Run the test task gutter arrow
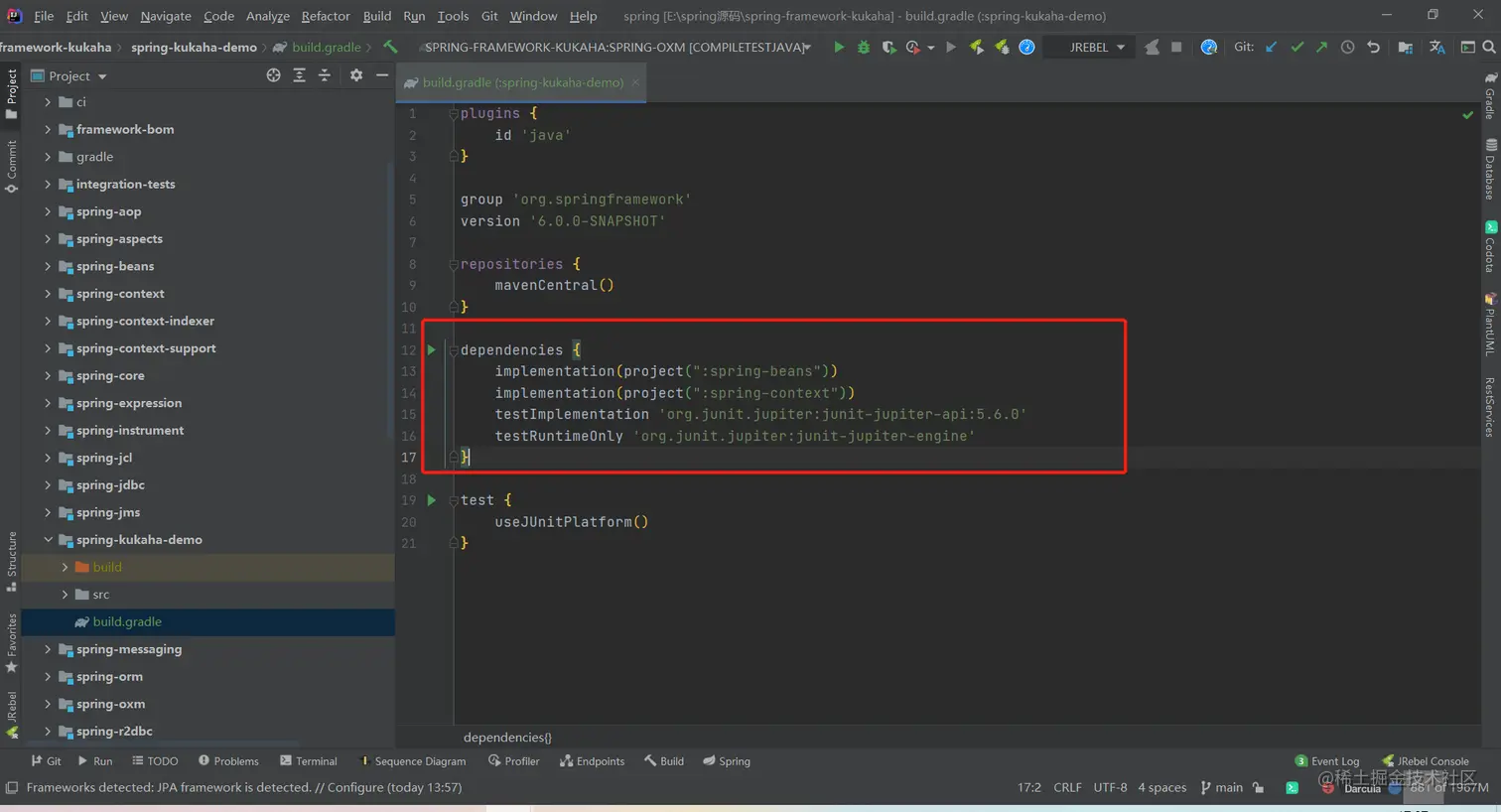Viewport: 1501px width, 812px height. [432, 500]
